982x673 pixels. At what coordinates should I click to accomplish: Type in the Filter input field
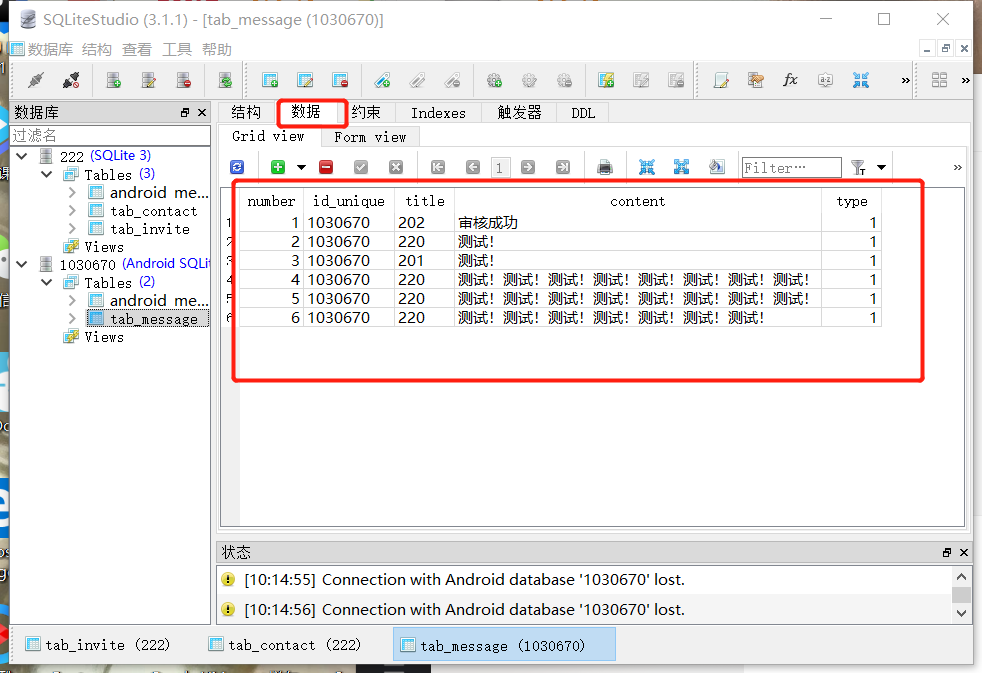pos(791,166)
